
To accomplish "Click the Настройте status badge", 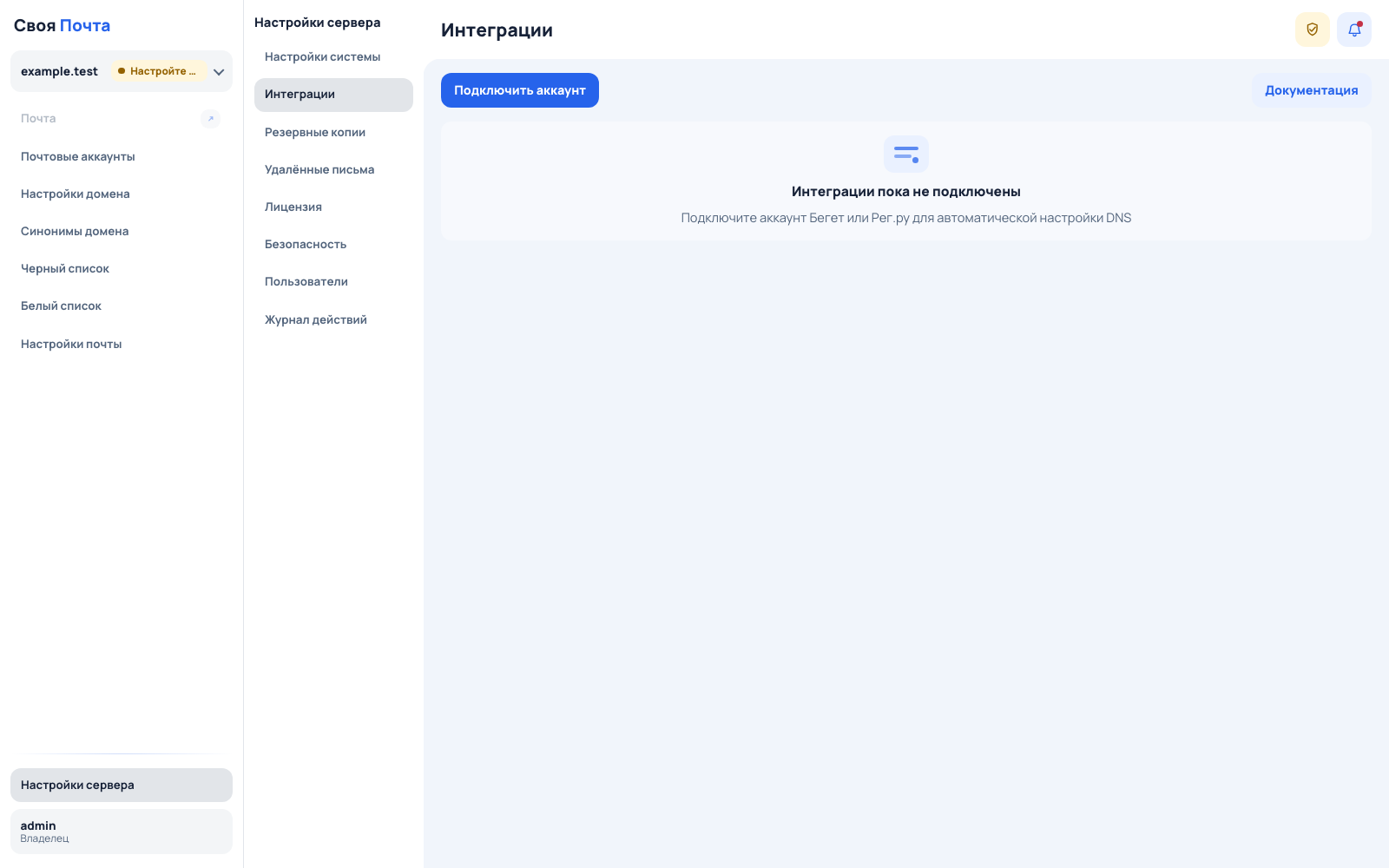I will (157, 71).
